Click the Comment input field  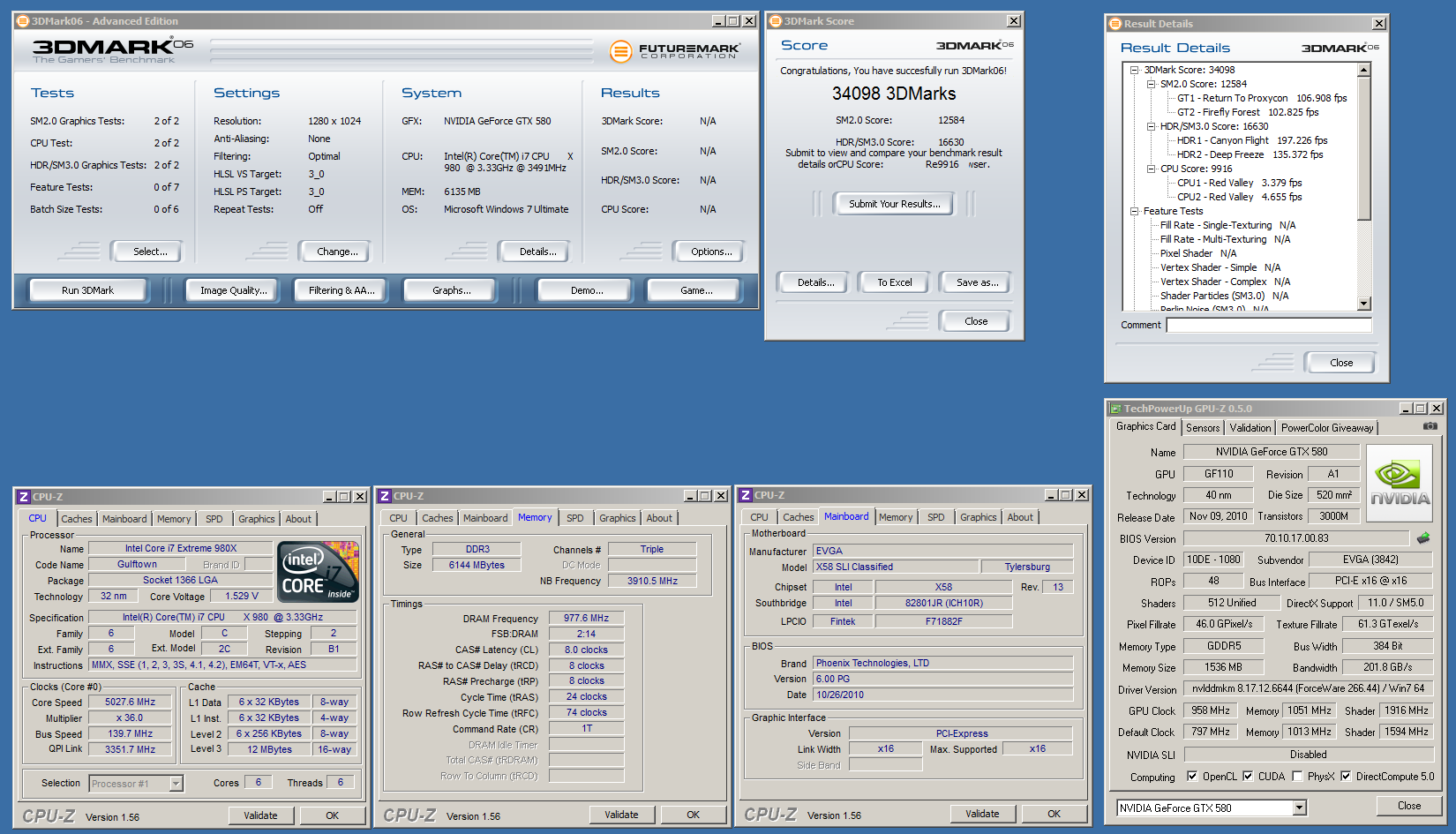click(x=1269, y=325)
